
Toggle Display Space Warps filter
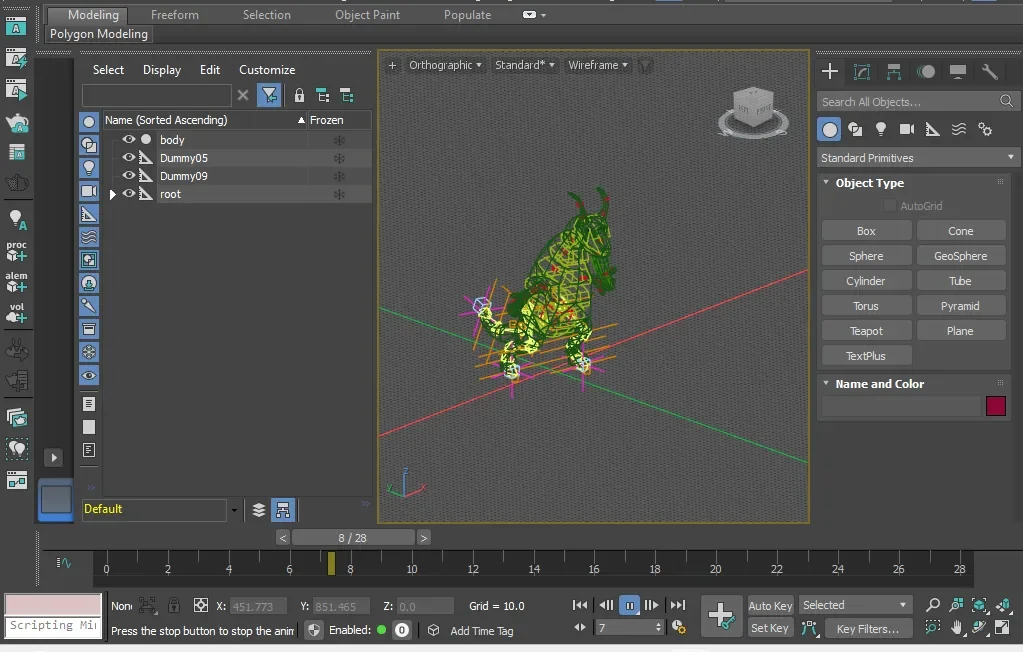(x=89, y=237)
